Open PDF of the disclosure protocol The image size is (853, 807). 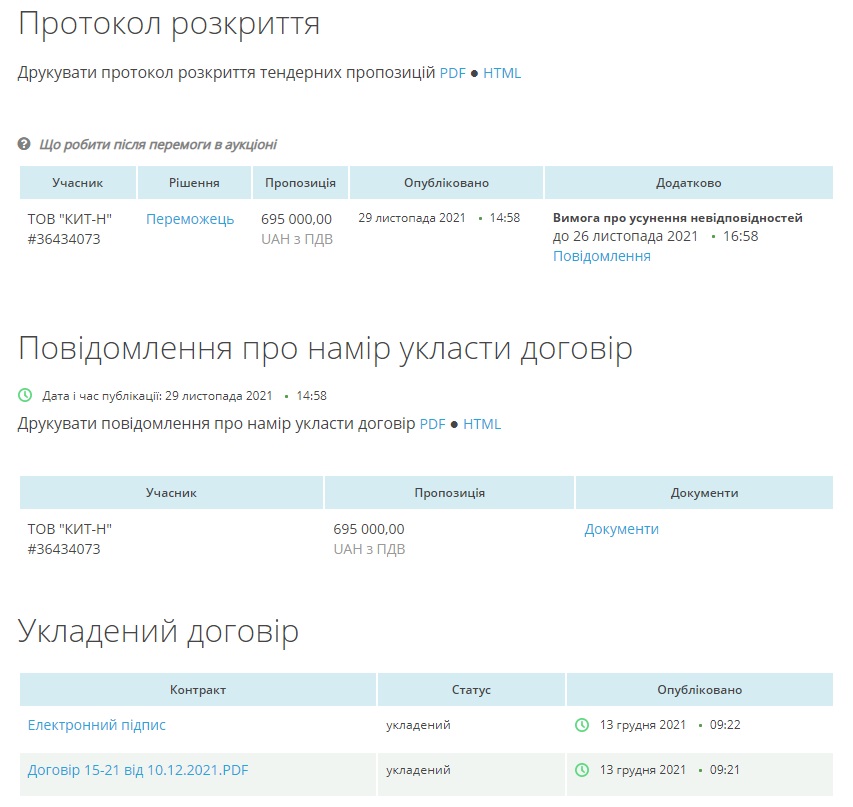[x=453, y=73]
